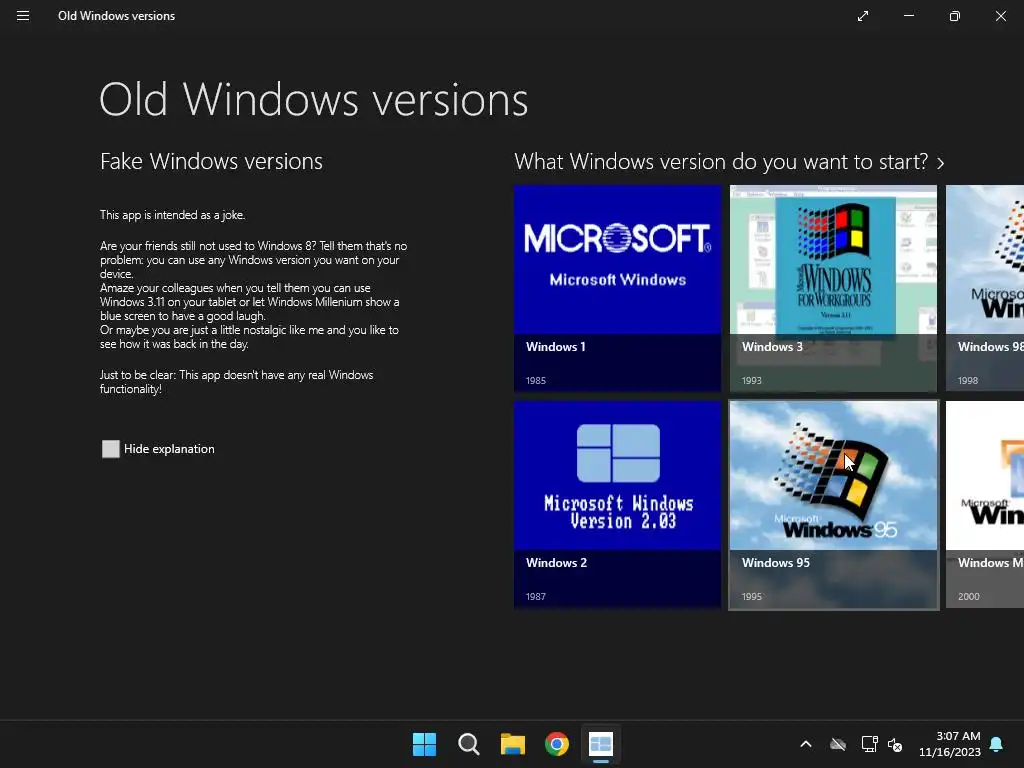Close the Old Windows versions app
This screenshot has width=1024, height=768.
[x=1000, y=16]
